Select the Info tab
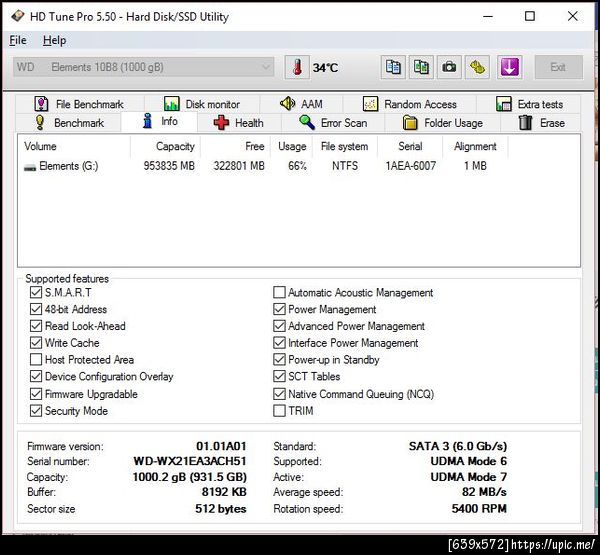 pos(160,122)
